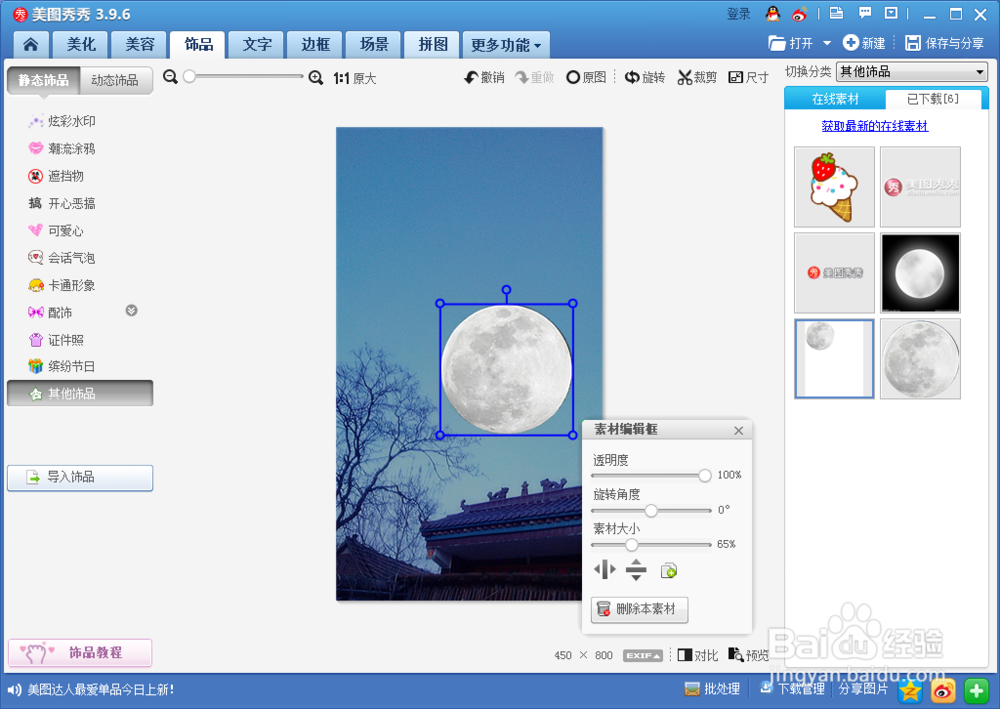1000x709 pixels.
Task: Close the 素材编辑框 panel
Action: point(739,430)
